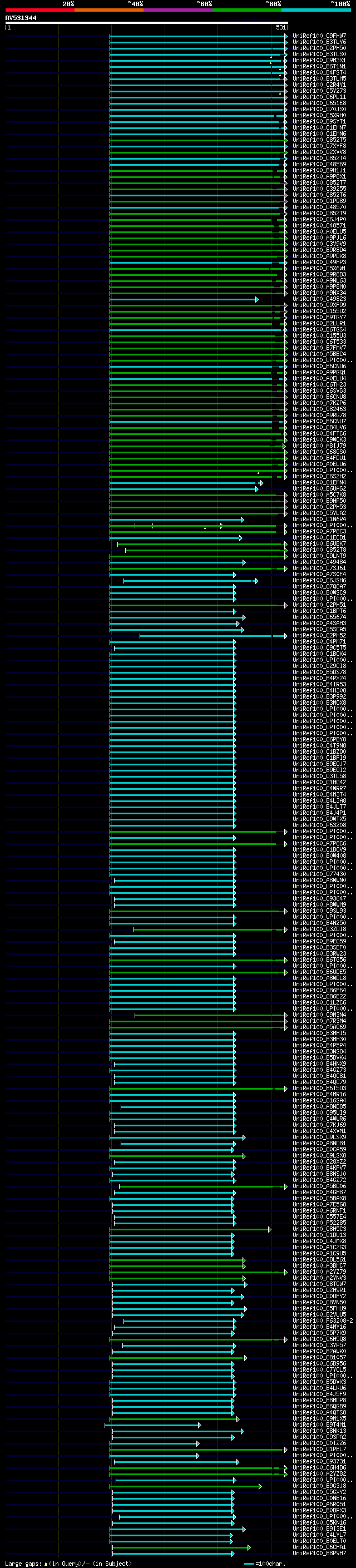
Task: Select hit label UniRef100_Q3TL58
Action: (319, 776)
